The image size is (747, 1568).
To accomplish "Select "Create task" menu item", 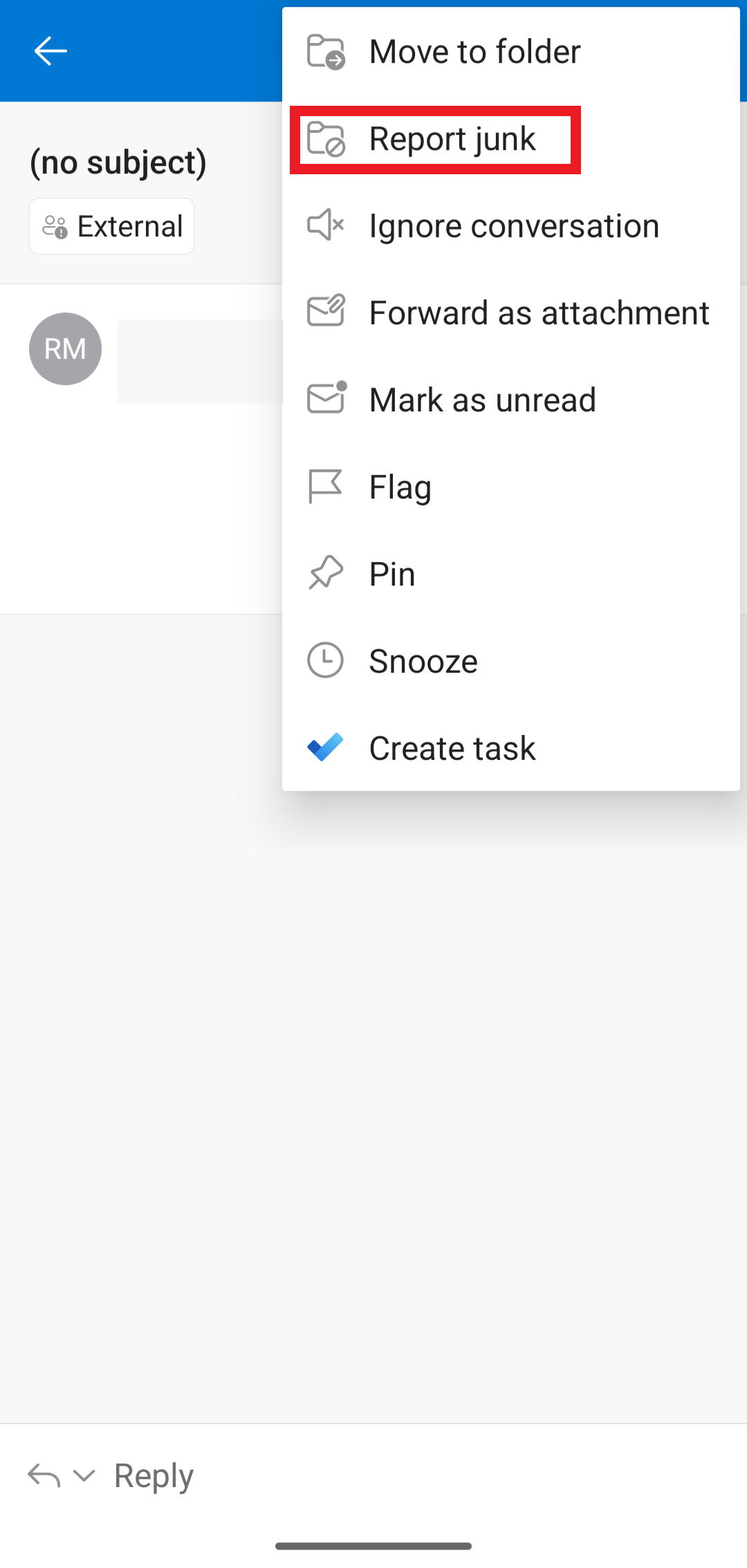I will tap(452, 749).
